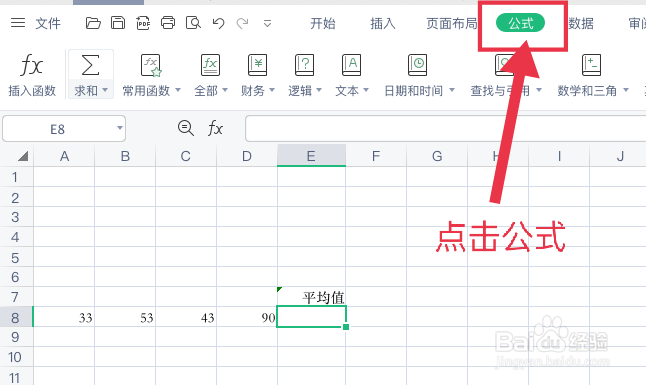Open the 常用函数 icon

click(151, 66)
